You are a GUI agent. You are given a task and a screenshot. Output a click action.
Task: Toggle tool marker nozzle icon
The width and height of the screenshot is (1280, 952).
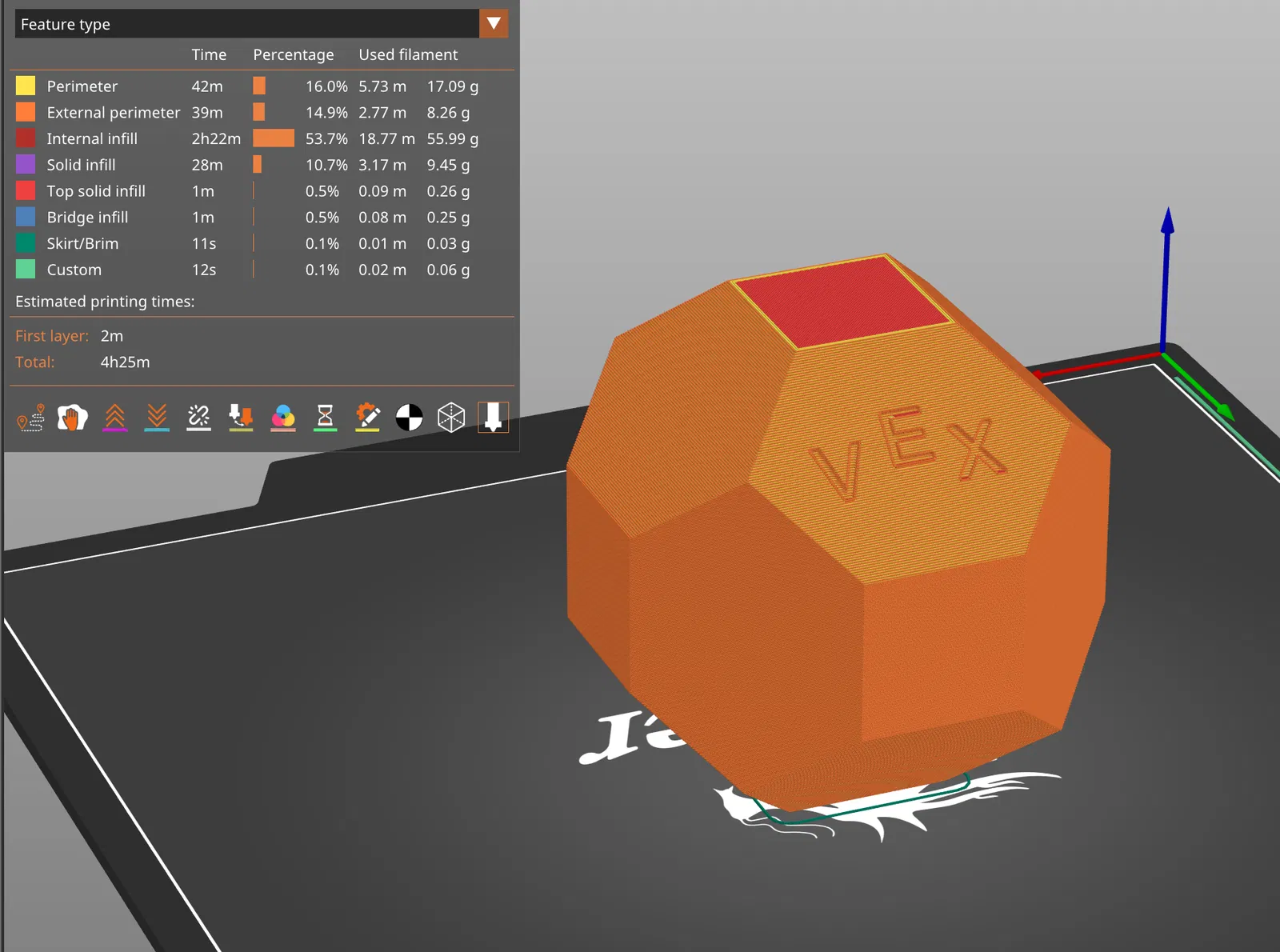493,418
